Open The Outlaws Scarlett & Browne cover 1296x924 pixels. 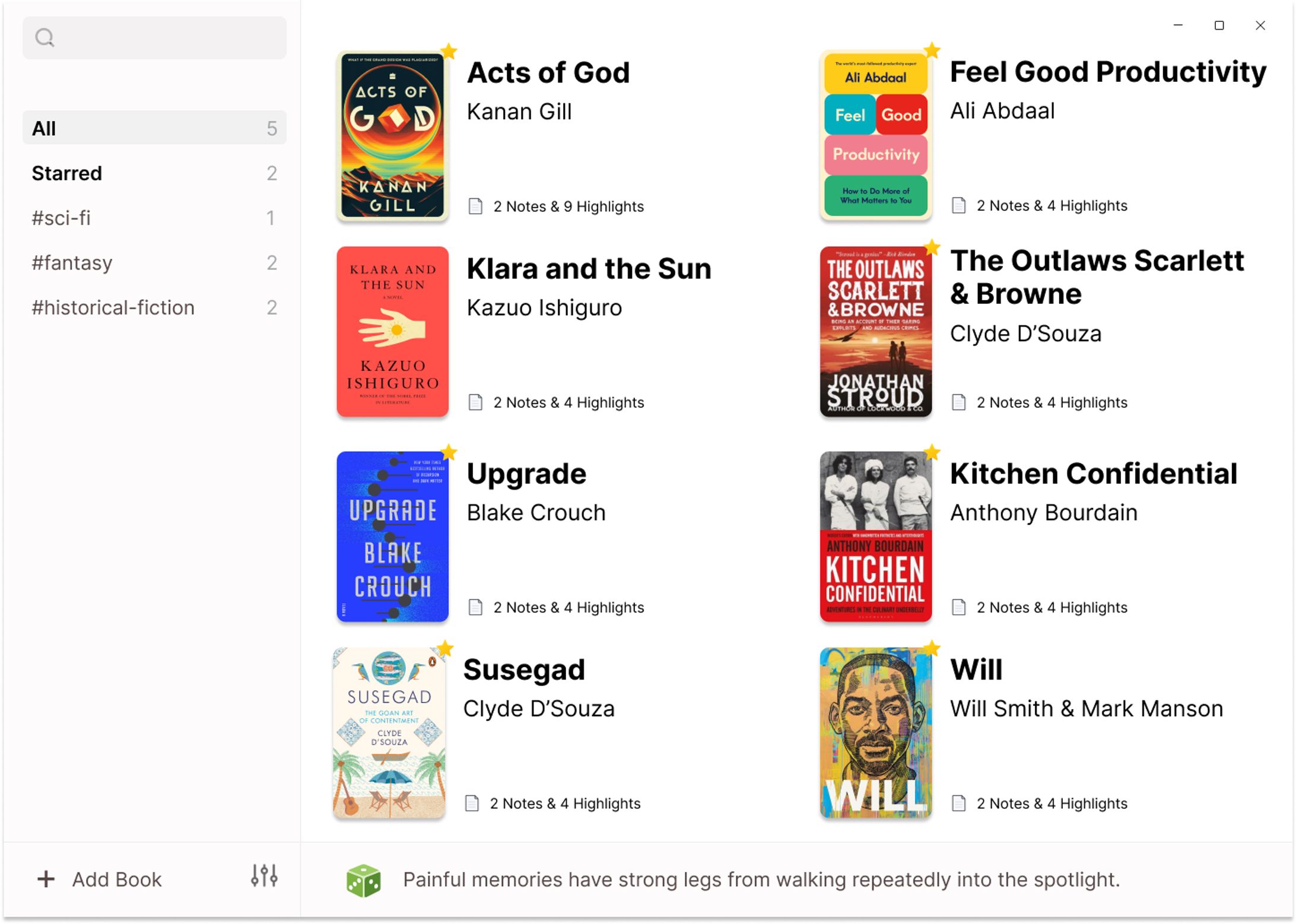876,331
